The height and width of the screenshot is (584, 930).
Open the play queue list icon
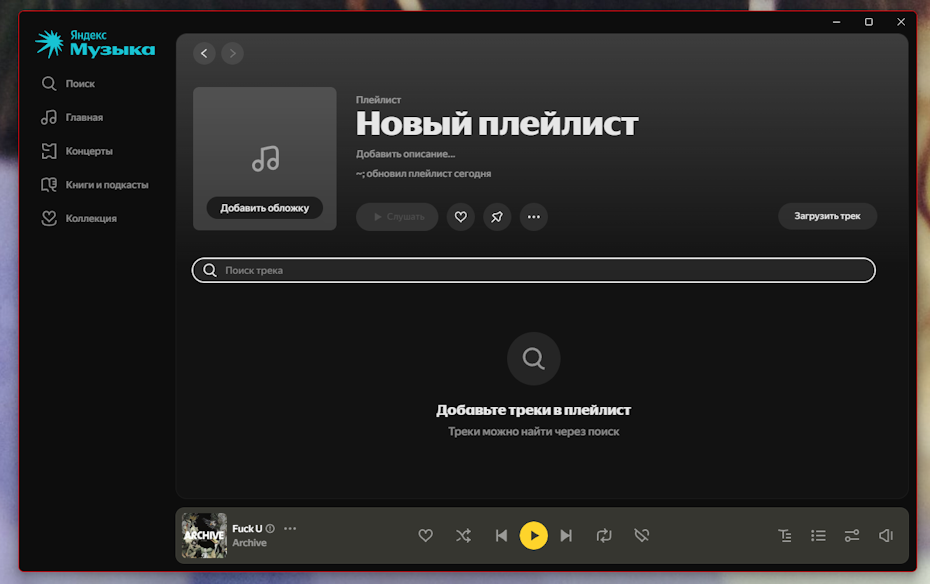point(819,535)
